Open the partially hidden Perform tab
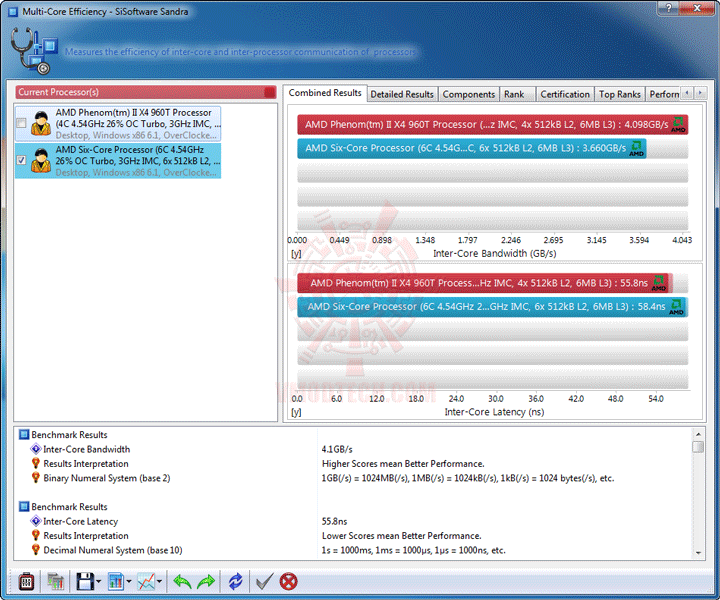 pos(664,94)
